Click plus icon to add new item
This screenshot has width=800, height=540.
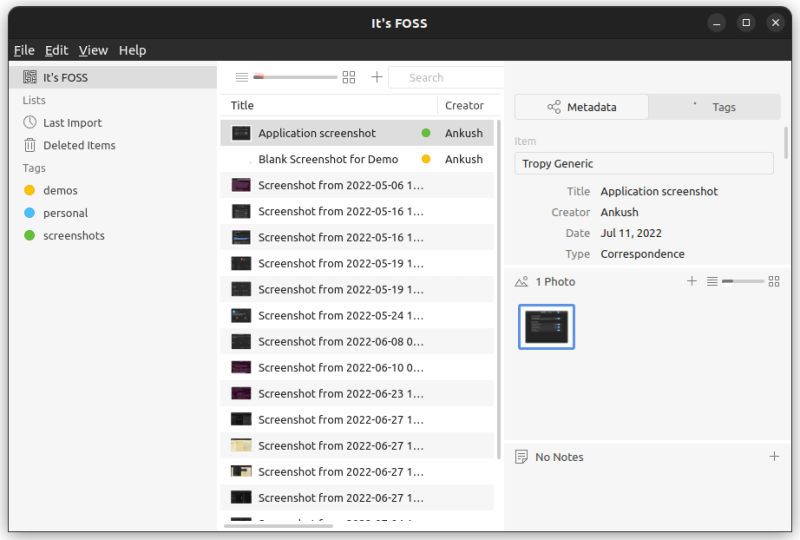tap(377, 77)
